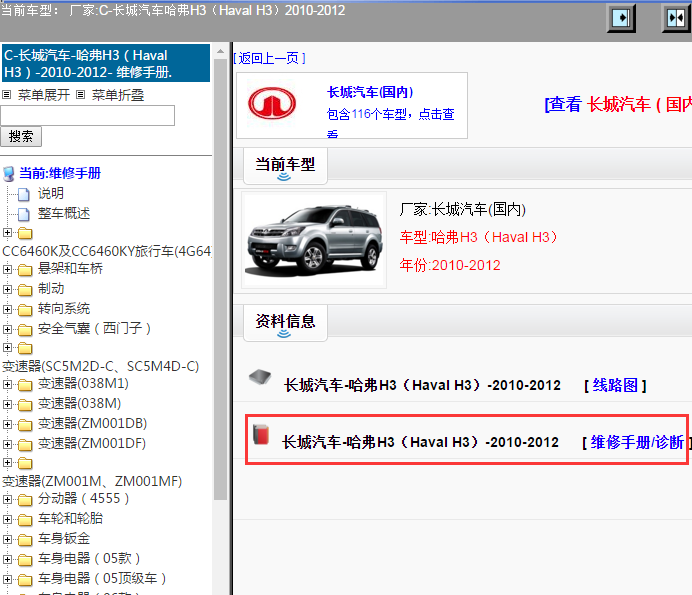Expand the 车身钣金 tree node
This screenshot has height=595, width=692.
point(7,539)
